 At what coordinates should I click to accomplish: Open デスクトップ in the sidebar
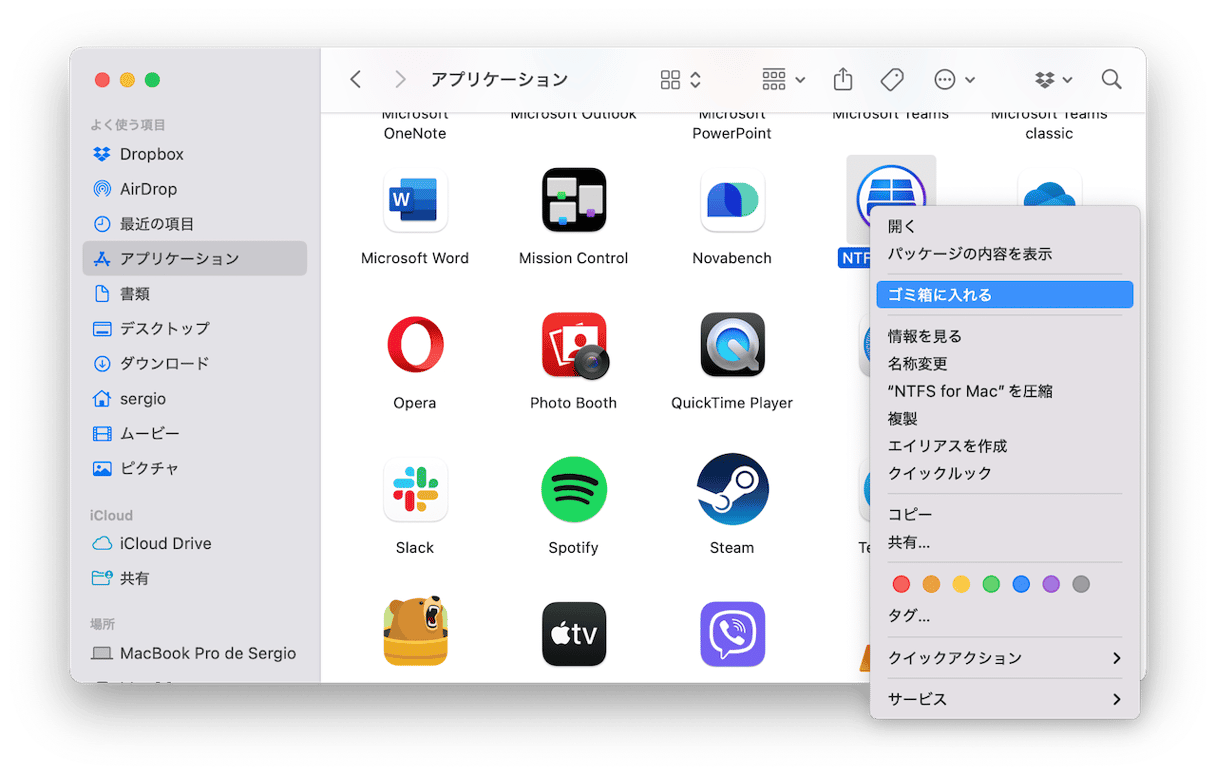[195, 328]
